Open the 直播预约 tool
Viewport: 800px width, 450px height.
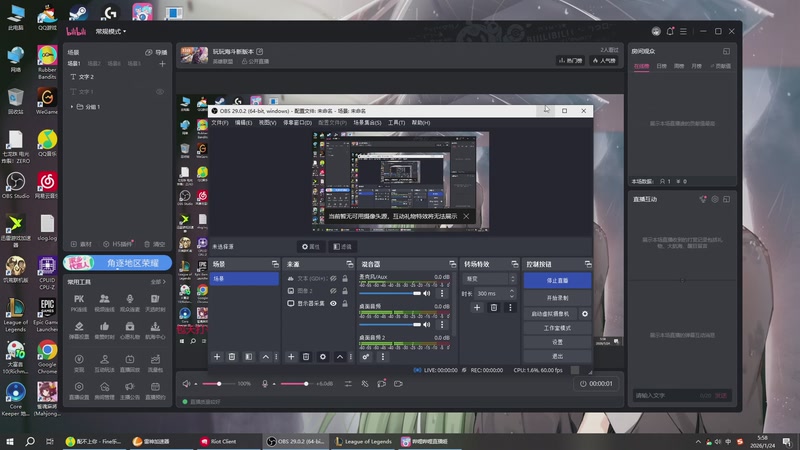pos(155,390)
